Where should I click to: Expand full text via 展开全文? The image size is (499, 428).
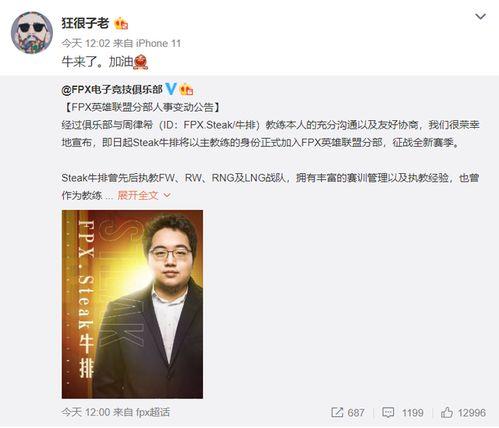[x=138, y=195]
